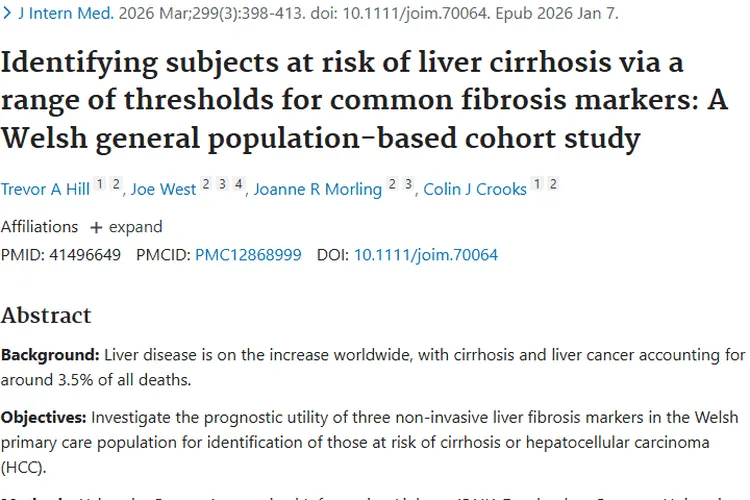Click affiliation 4 superscript beside Joe West
This screenshot has width=750, height=500.
(x=239, y=184)
